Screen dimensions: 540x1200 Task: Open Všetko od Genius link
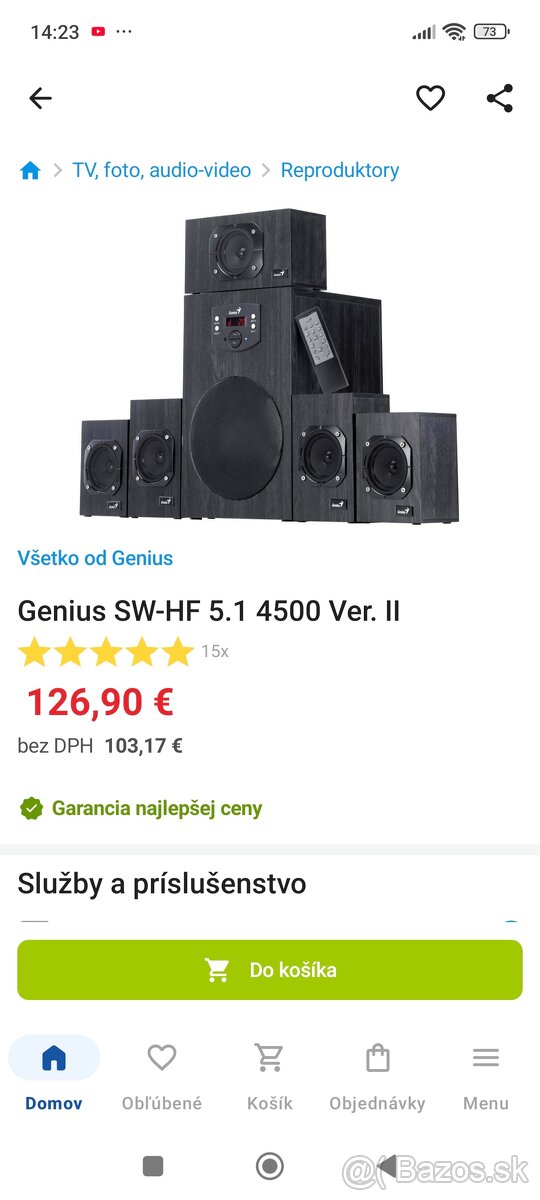coord(95,558)
